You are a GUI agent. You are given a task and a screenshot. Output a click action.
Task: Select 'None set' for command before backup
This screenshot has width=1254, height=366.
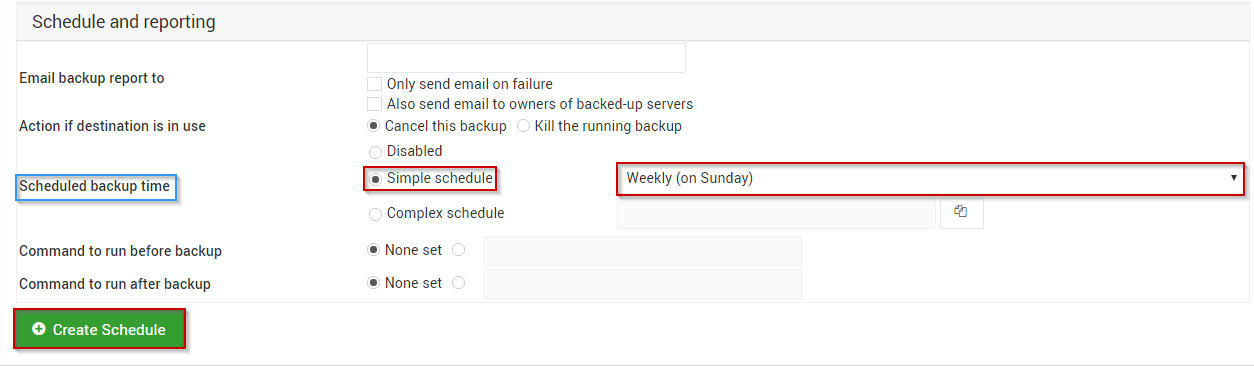[x=375, y=250]
